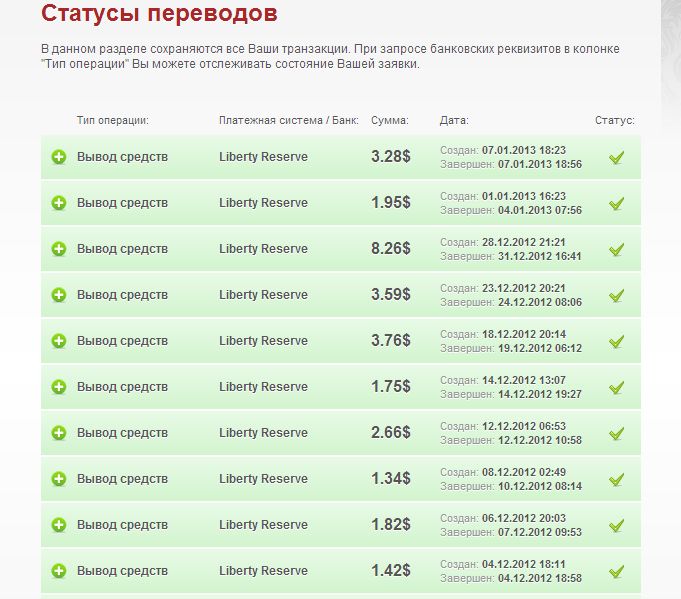Expand the 3.59$ withdrawal row plus icon
This screenshot has width=681, height=599.
point(59,295)
